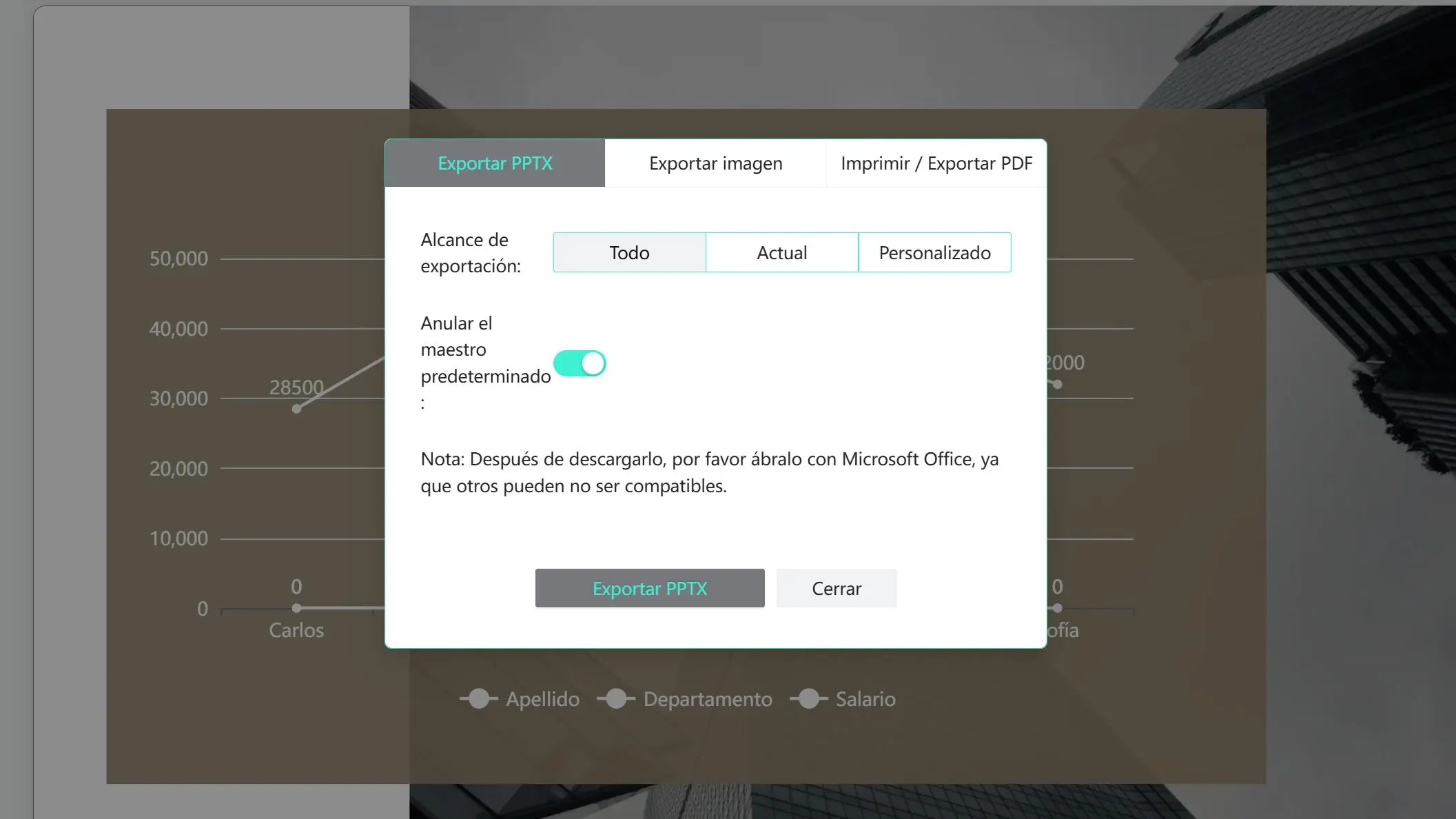The height and width of the screenshot is (819, 1456).
Task: Open Imprimir / Exportar PDF tab
Action: point(936,163)
